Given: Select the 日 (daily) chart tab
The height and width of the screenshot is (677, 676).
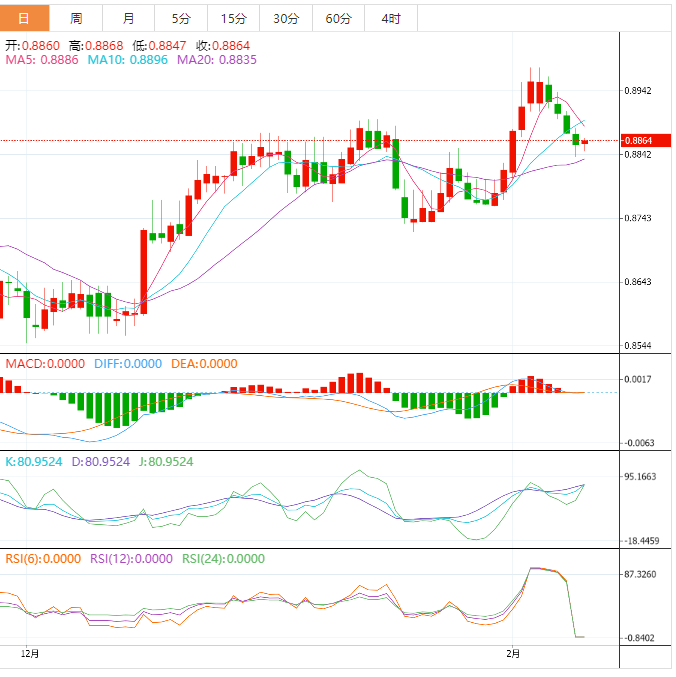Looking at the screenshot, I should pyautogui.click(x=24, y=18).
